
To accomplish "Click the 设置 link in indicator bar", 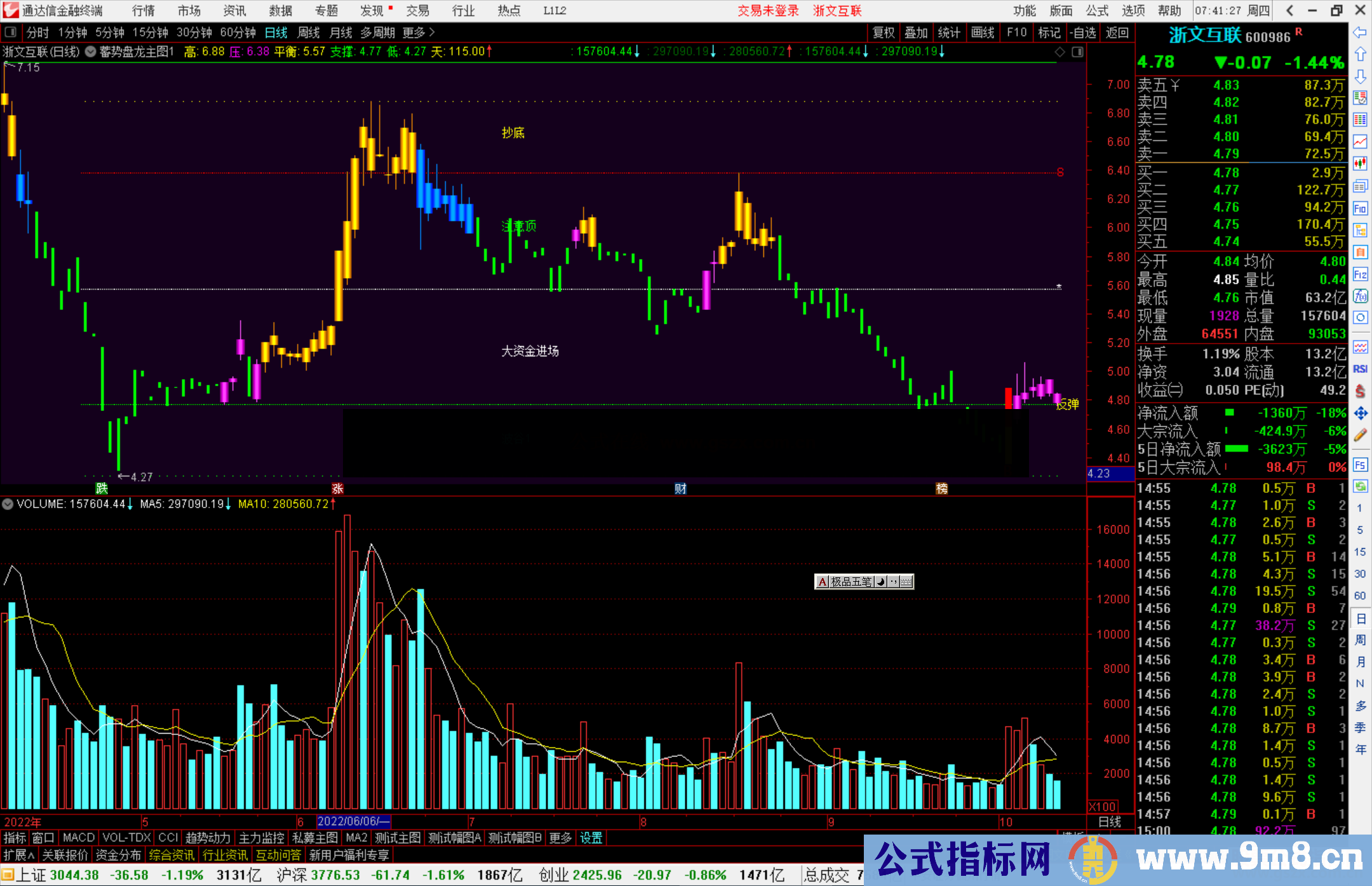I will tap(591, 838).
